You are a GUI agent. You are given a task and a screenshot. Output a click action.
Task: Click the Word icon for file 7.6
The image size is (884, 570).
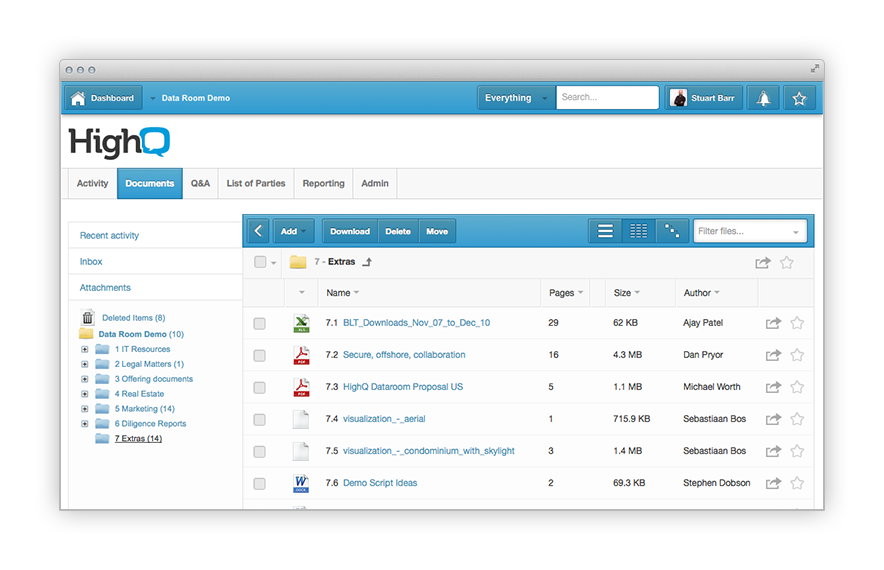click(301, 483)
